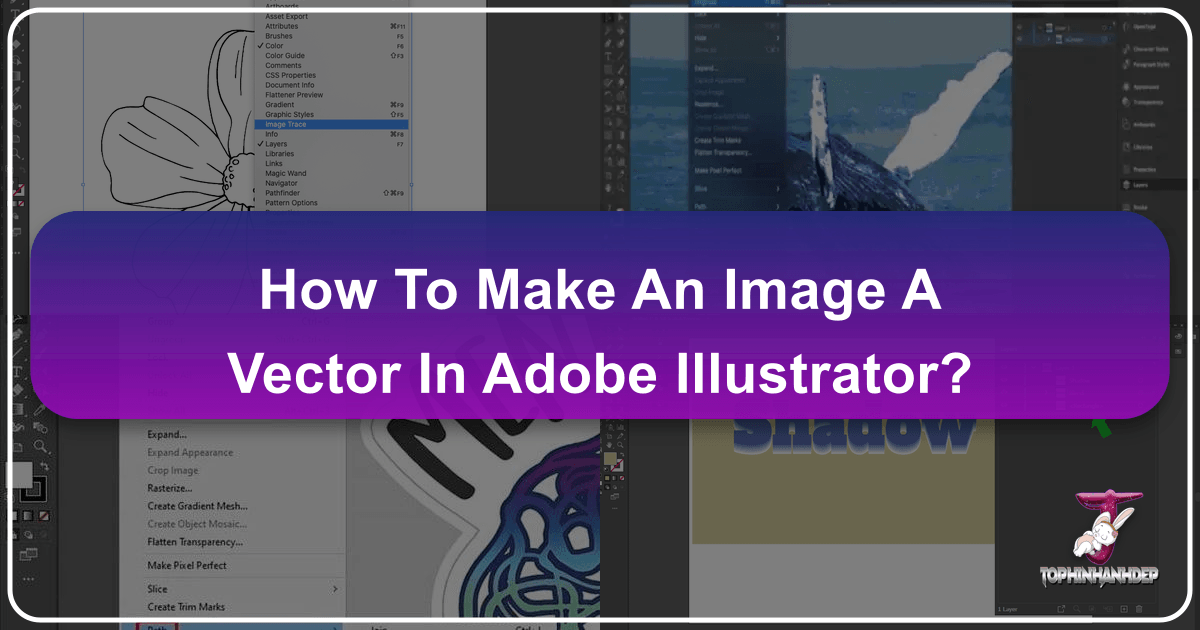Open the Artboards panel icon
This screenshot has height=630, width=1200.
click(x=1142, y=124)
